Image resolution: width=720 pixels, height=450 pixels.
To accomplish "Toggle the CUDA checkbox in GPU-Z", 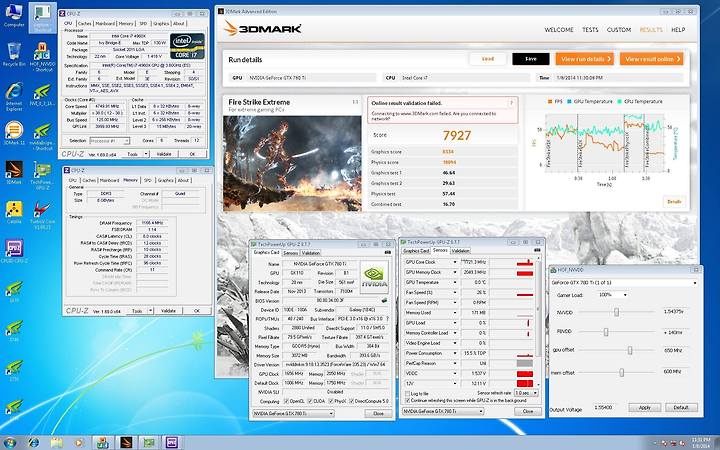I will pyautogui.click(x=310, y=401).
